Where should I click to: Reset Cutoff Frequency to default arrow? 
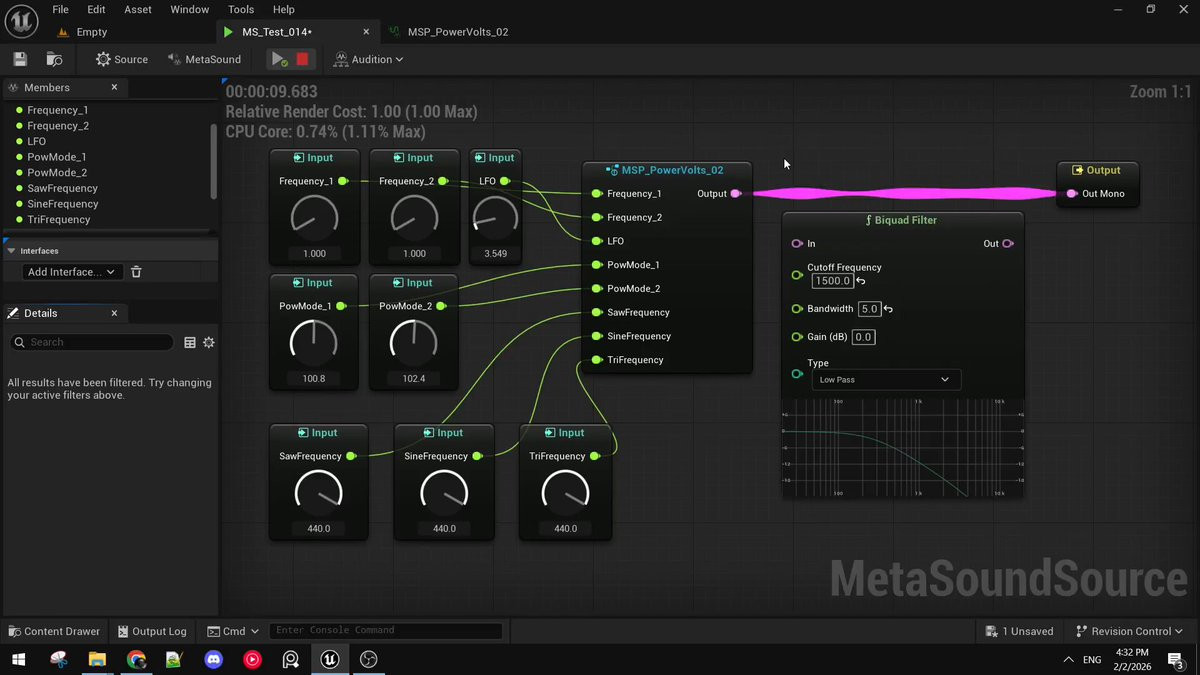(861, 281)
